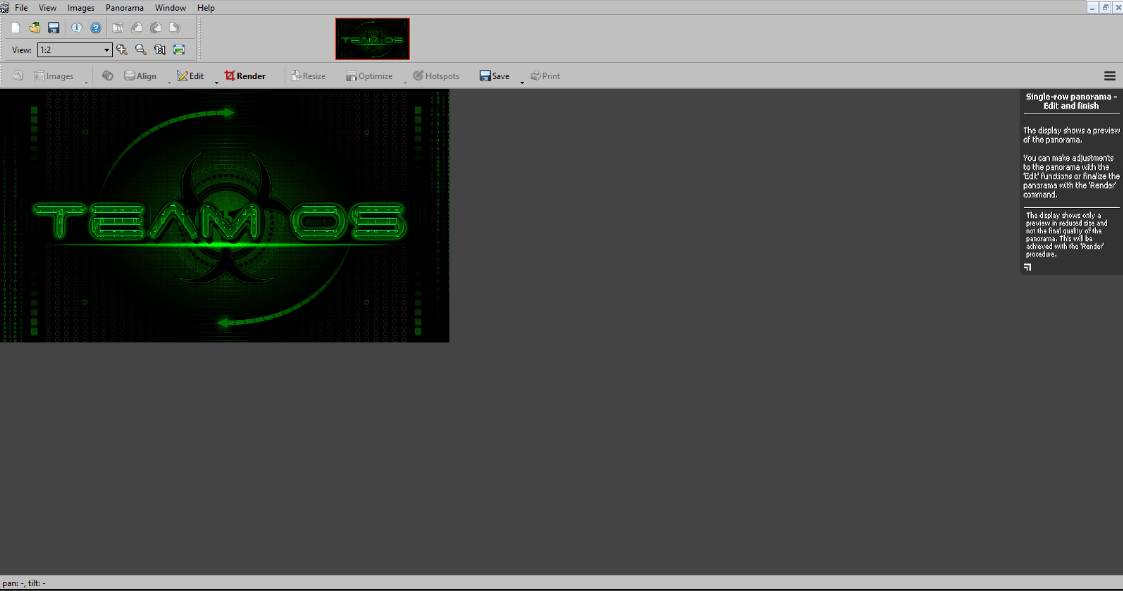
Task: Click the grayed rotate 180 degrees icon
Action: tap(155, 28)
